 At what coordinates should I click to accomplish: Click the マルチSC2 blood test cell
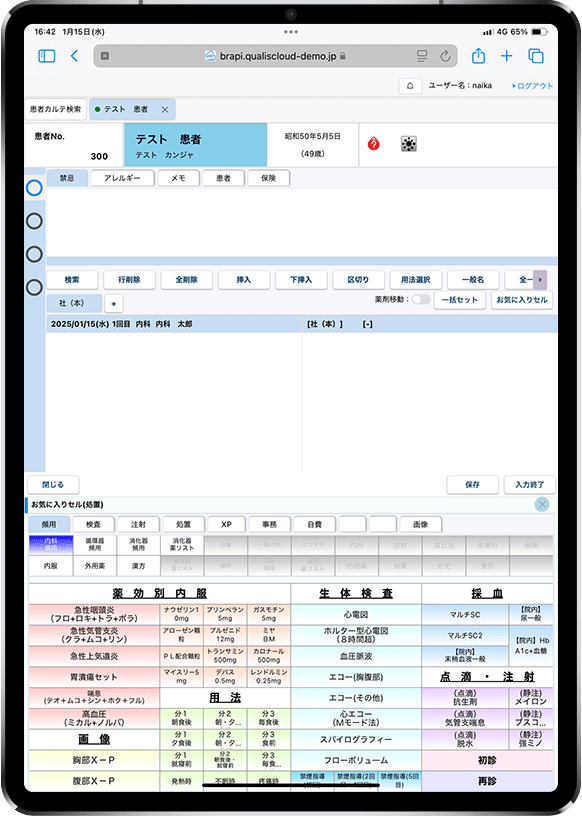pos(465,635)
